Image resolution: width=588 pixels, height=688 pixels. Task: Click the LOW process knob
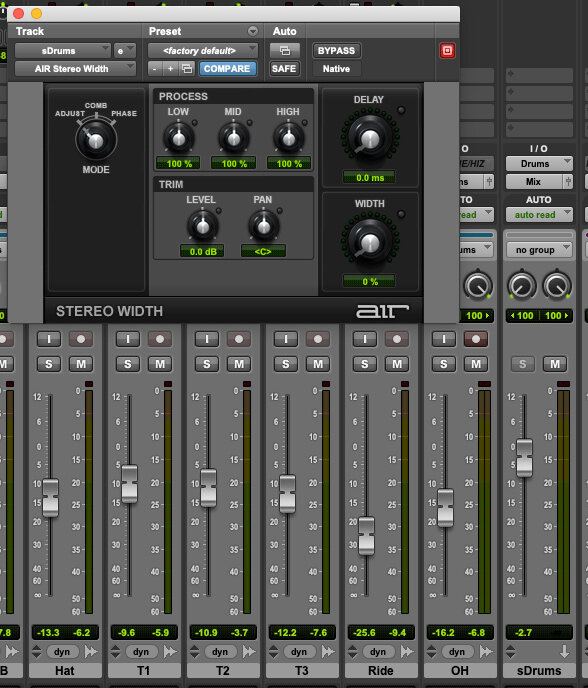[179, 138]
